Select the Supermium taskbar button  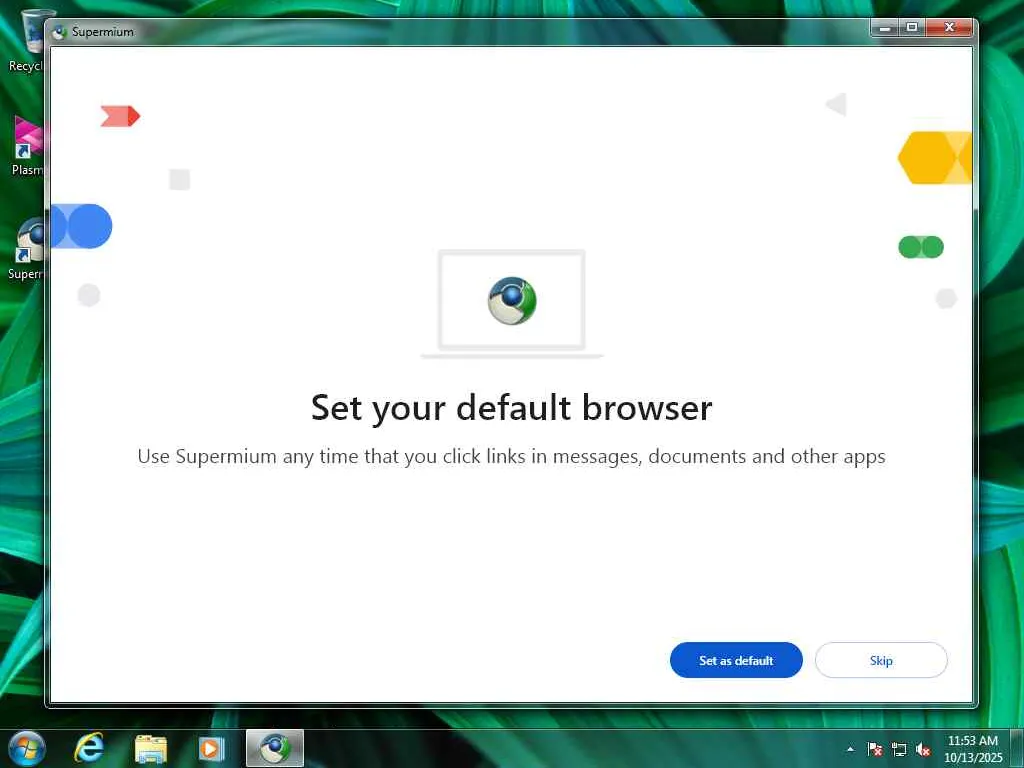click(275, 748)
